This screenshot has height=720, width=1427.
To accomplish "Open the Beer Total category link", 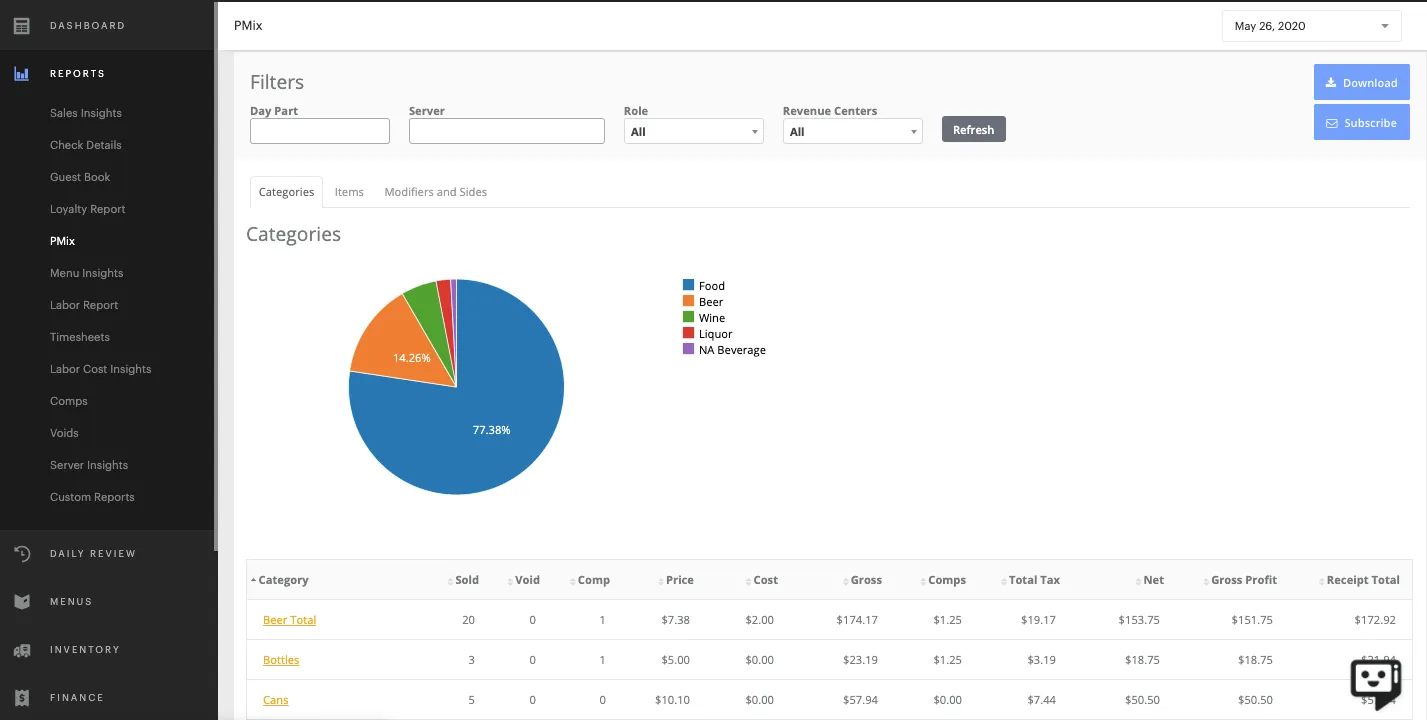I will coord(289,620).
